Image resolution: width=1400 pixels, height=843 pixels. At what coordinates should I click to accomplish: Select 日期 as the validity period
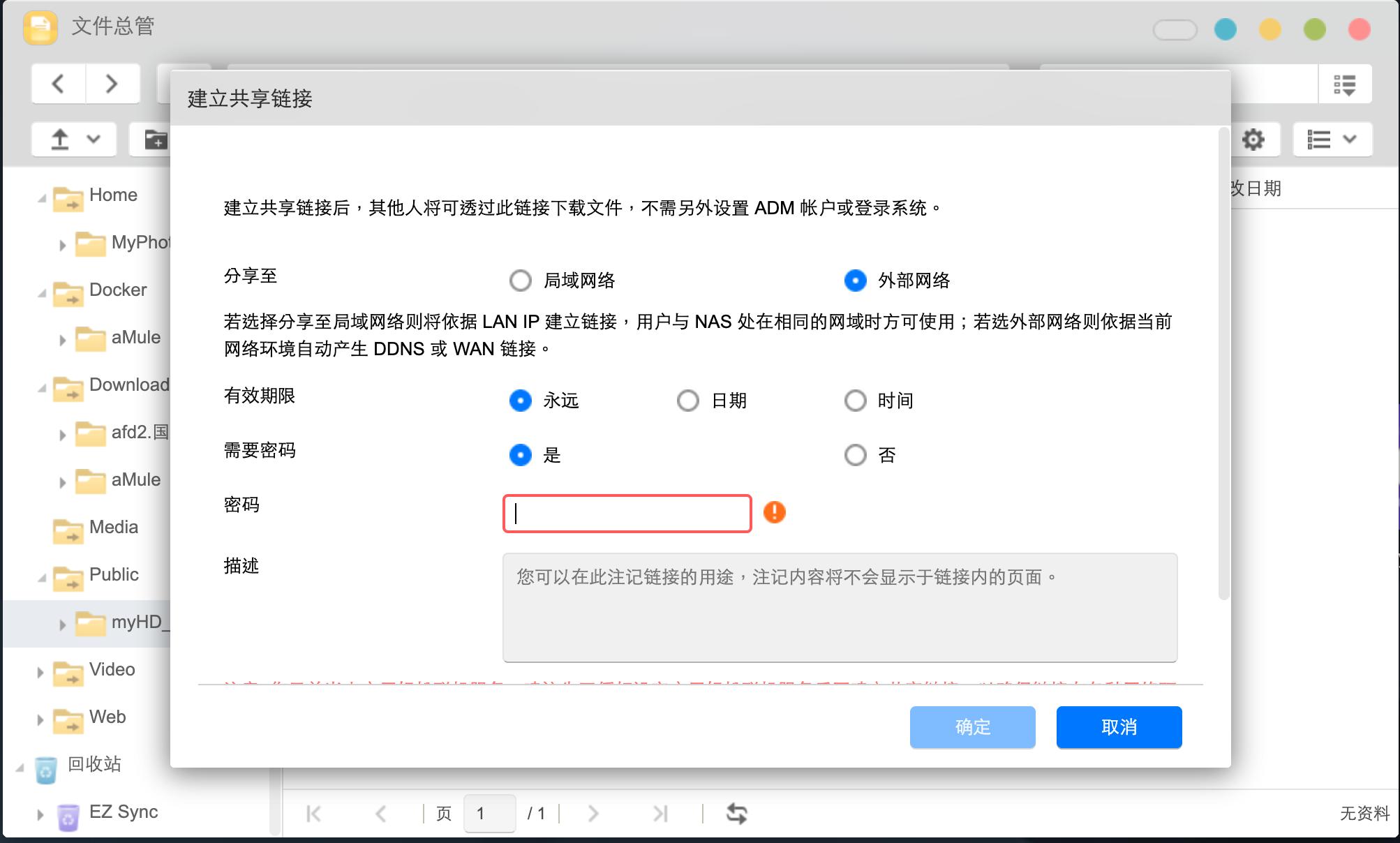coord(687,400)
